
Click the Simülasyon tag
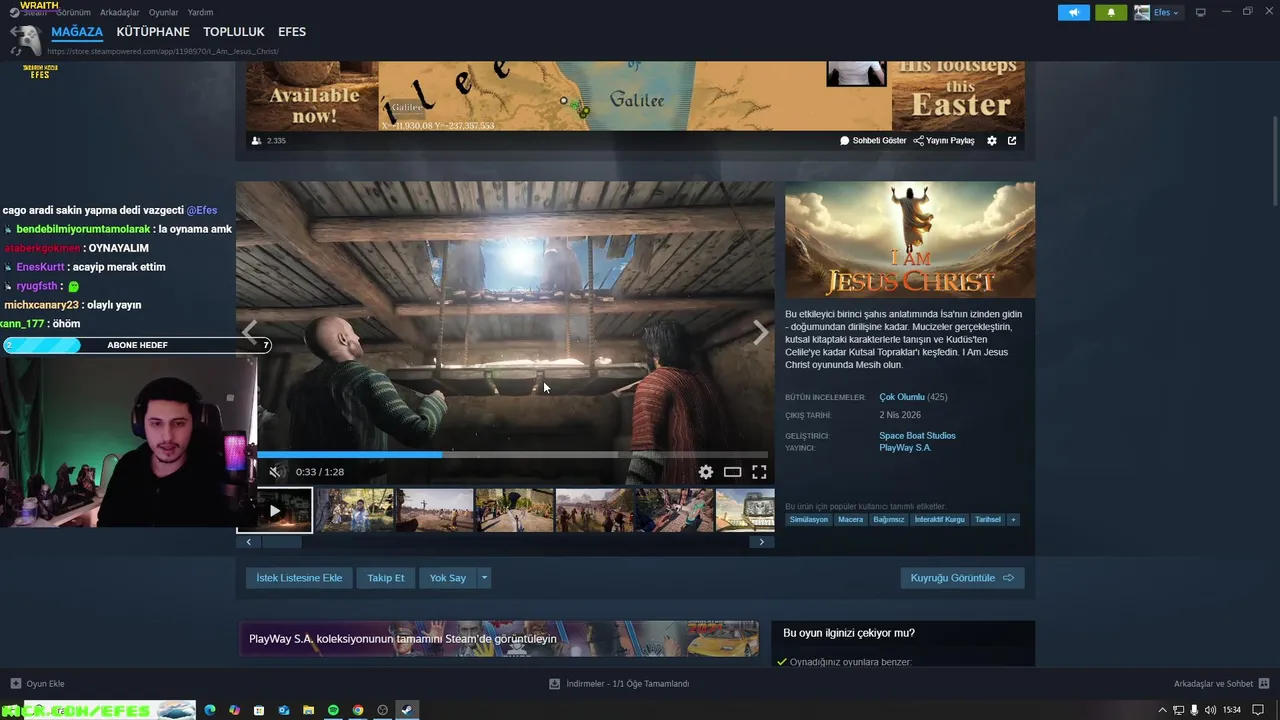coord(809,520)
